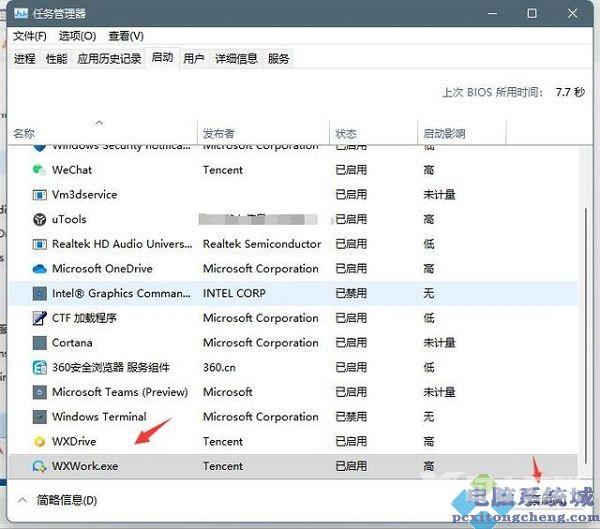Select the WXWork.exe row name
The width and height of the screenshot is (600, 529).
tap(85, 466)
